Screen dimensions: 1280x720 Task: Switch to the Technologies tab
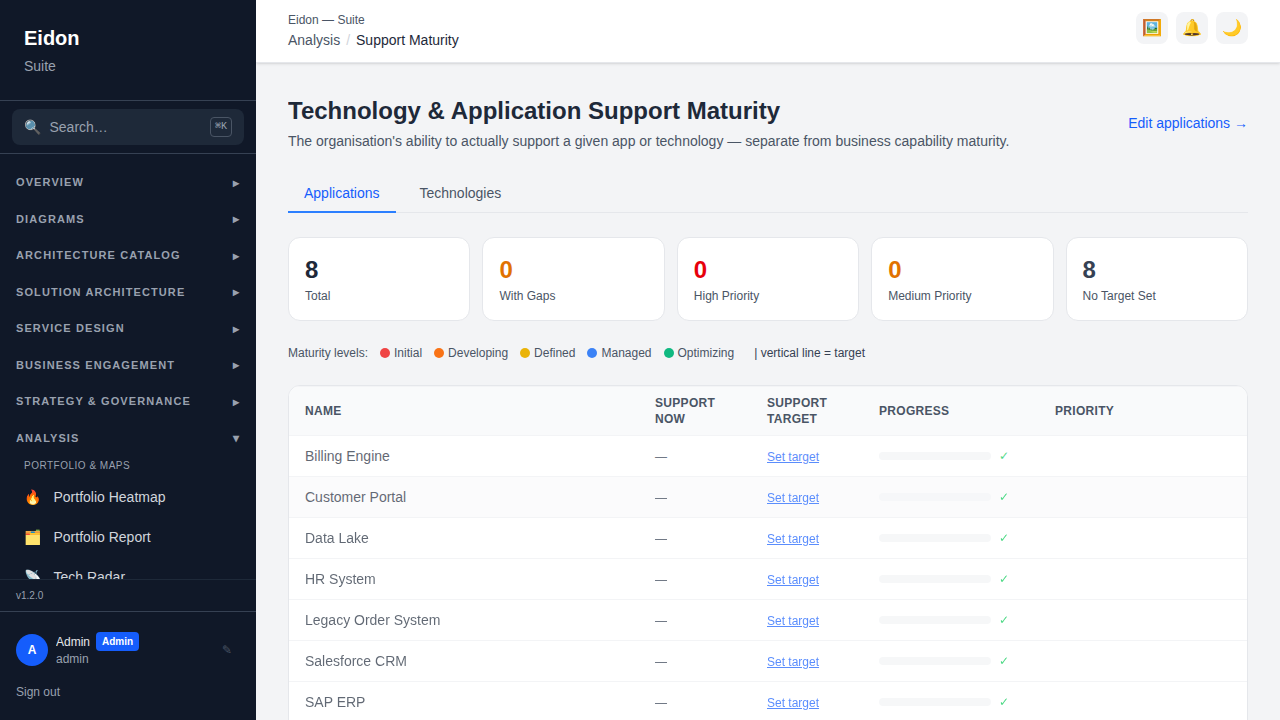click(460, 193)
